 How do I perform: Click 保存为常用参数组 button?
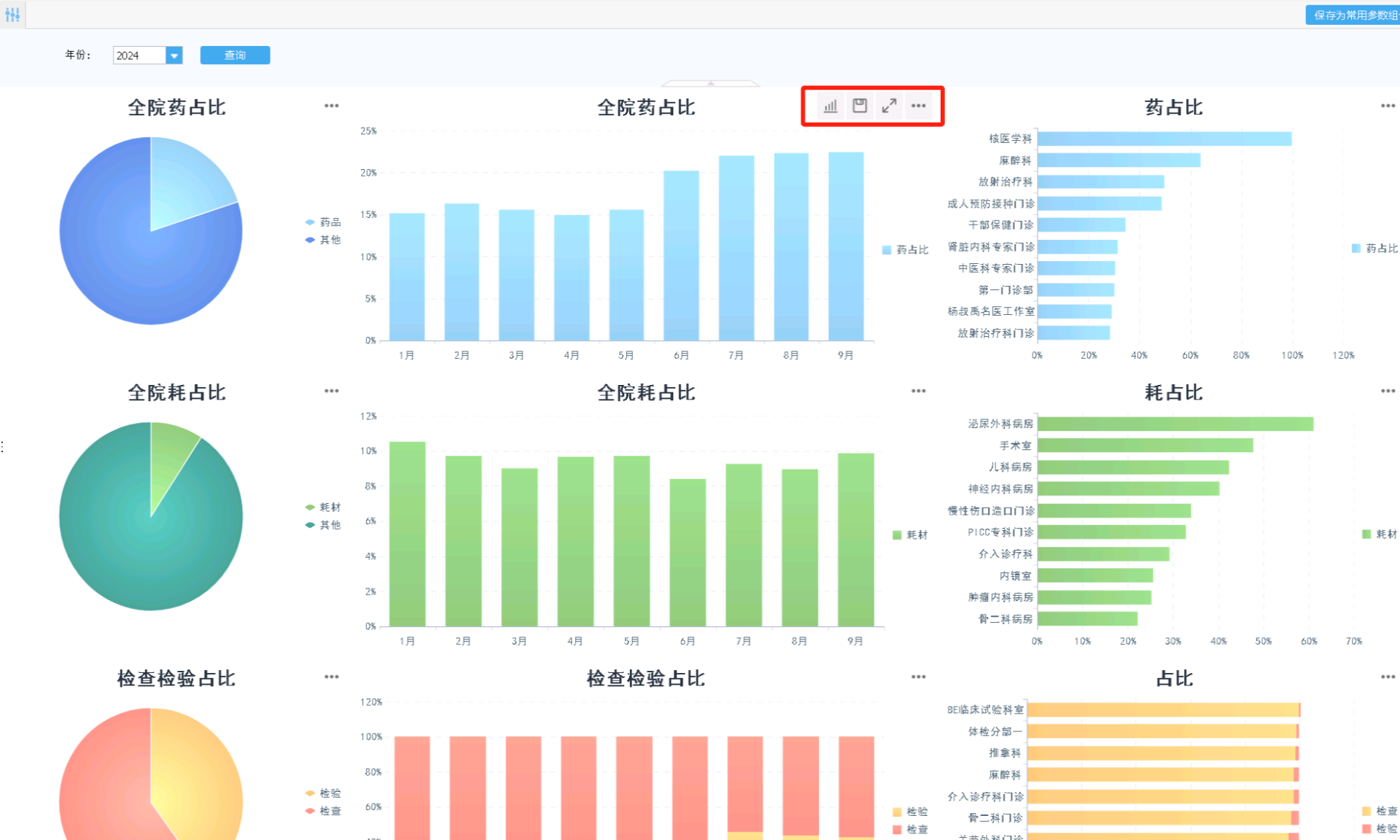(x=1353, y=15)
